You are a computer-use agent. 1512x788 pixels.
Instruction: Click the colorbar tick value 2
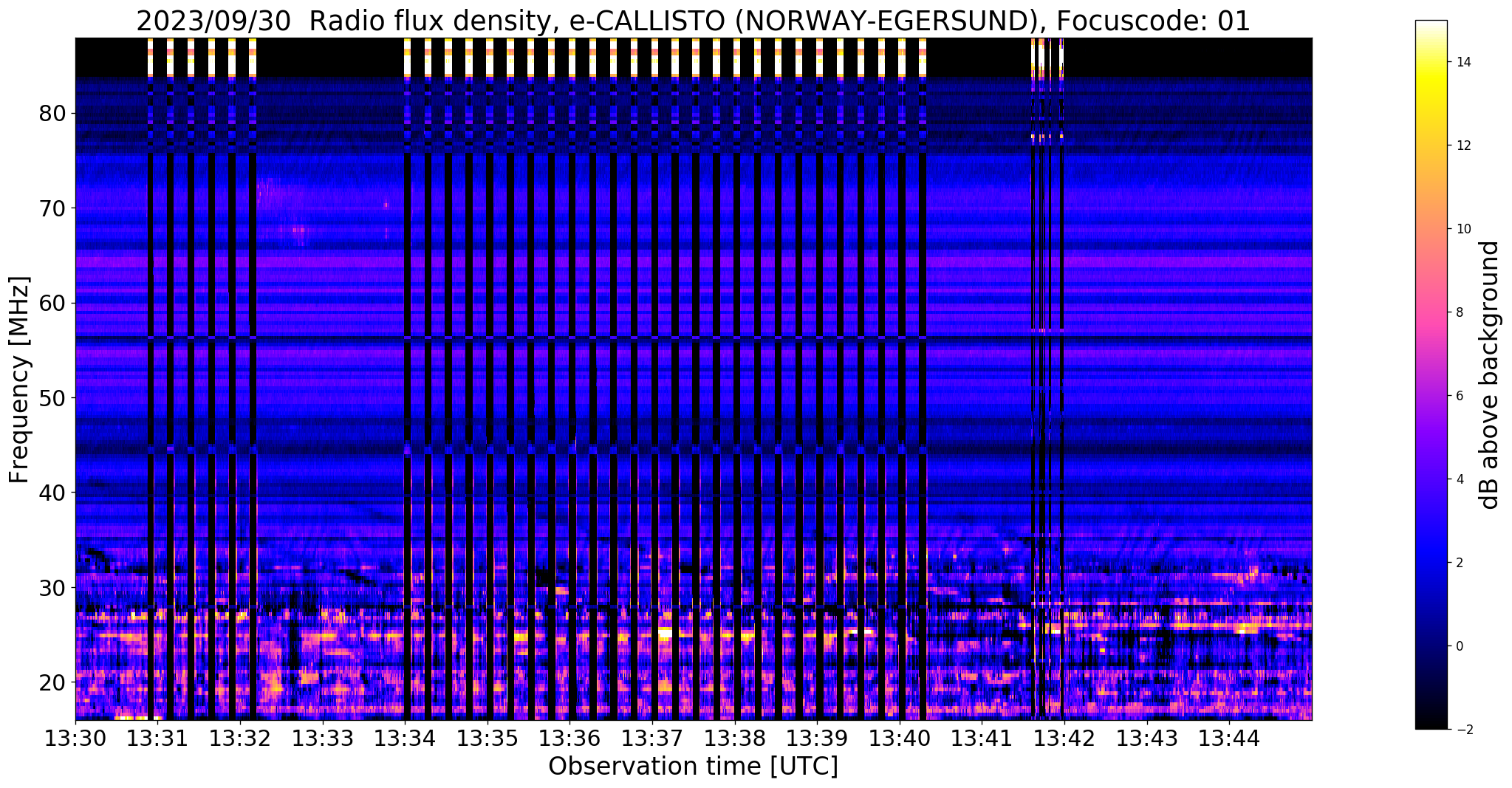click(x=1459, y=563)
